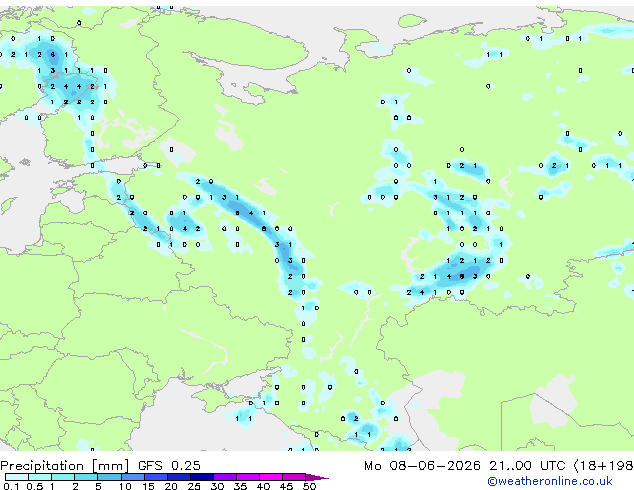Pick legend swatch between 35 and 40
The width and height of the screenshot is (634, 490).
[247, 477]
